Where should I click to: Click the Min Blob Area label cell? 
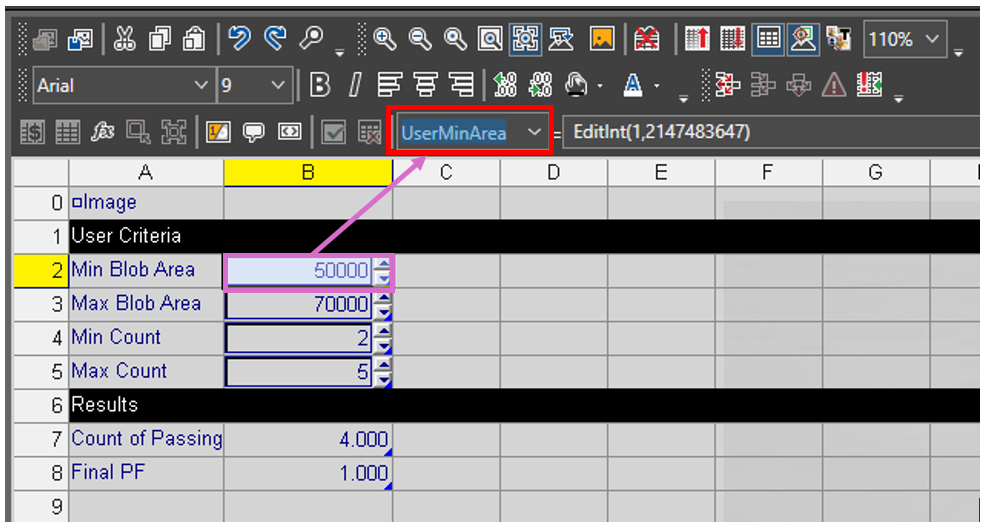(146, 271)
